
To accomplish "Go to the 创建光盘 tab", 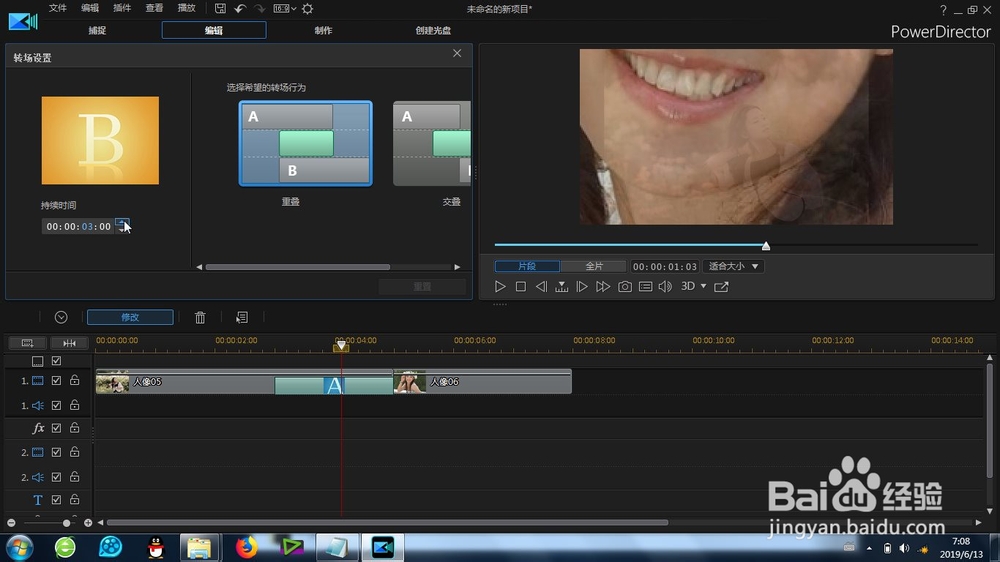I will click(433, 30).
